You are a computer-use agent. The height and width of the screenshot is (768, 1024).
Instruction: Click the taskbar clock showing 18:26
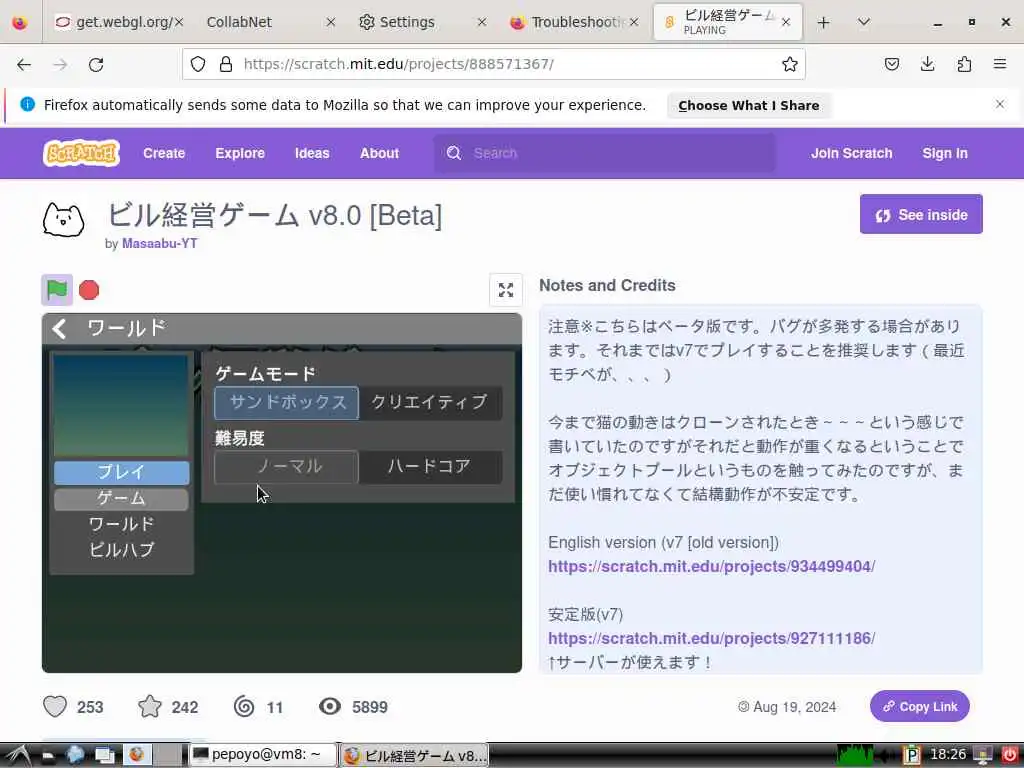pyautogui.click(x=948, y=755)
